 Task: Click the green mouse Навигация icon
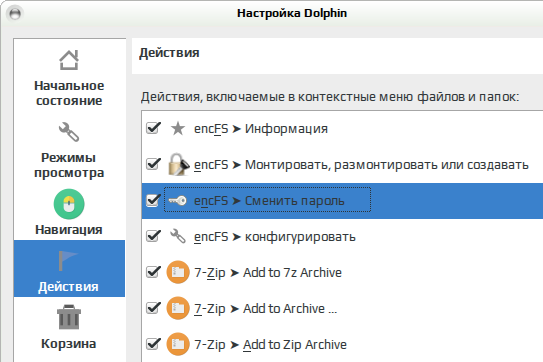pyautogui.click(x=69, y=204)
